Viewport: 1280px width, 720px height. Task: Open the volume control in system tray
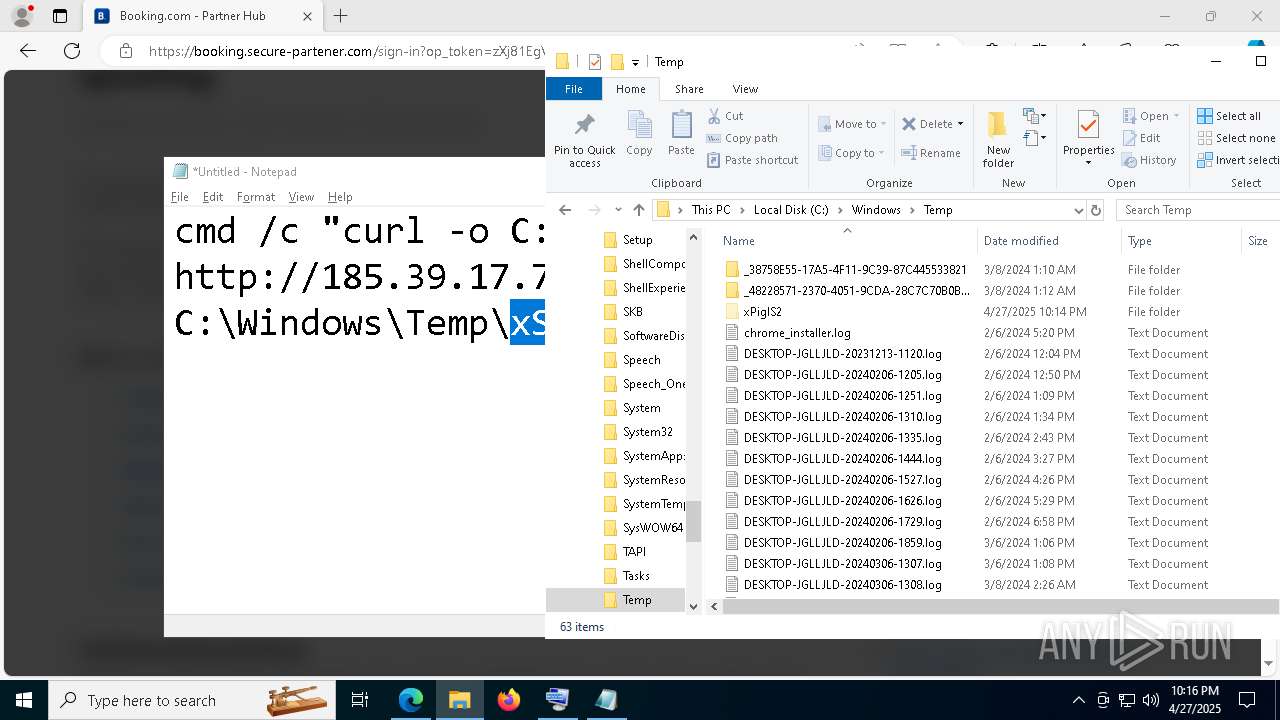(1151, 700)
